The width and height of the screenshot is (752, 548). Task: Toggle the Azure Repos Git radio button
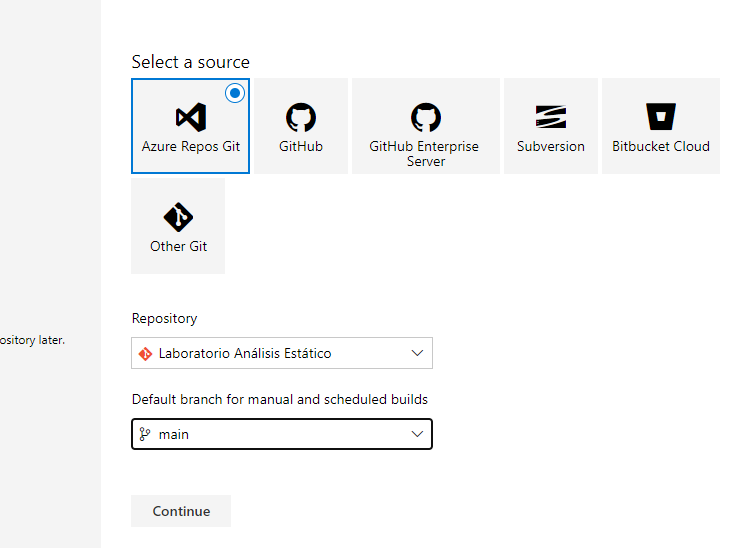click(235, 93)
